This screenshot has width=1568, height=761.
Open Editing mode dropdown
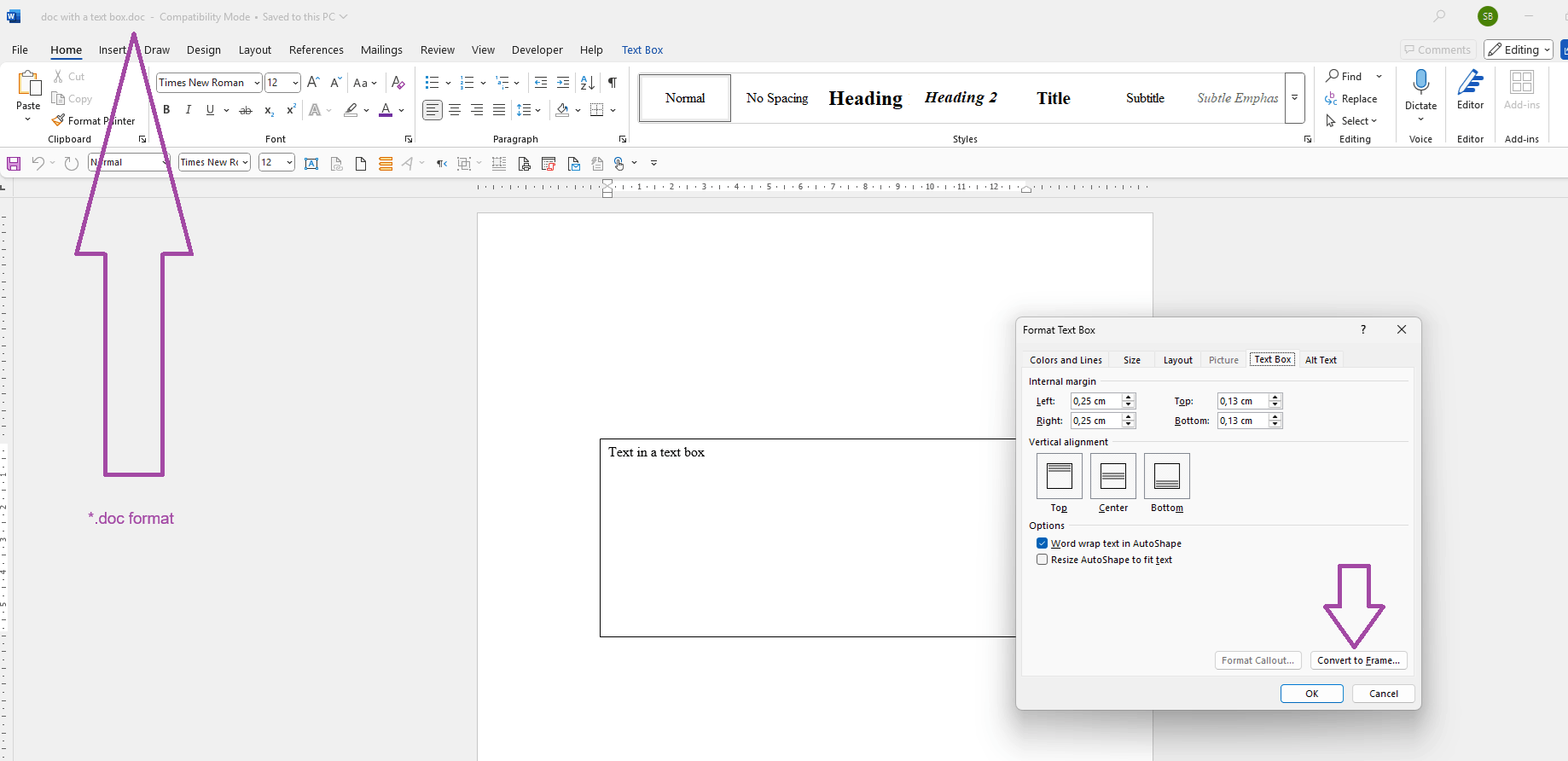coord(1519,49)
